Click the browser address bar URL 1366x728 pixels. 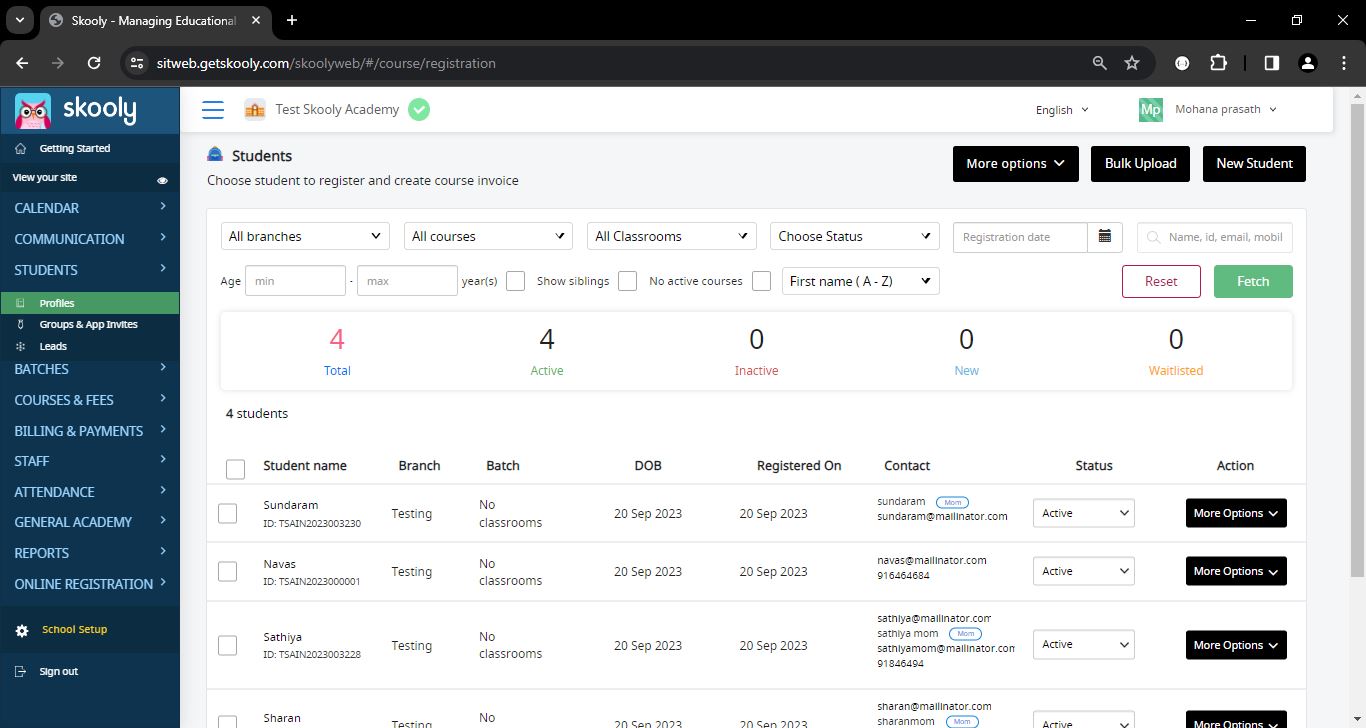pyautogui.click(x=326, y=63)
